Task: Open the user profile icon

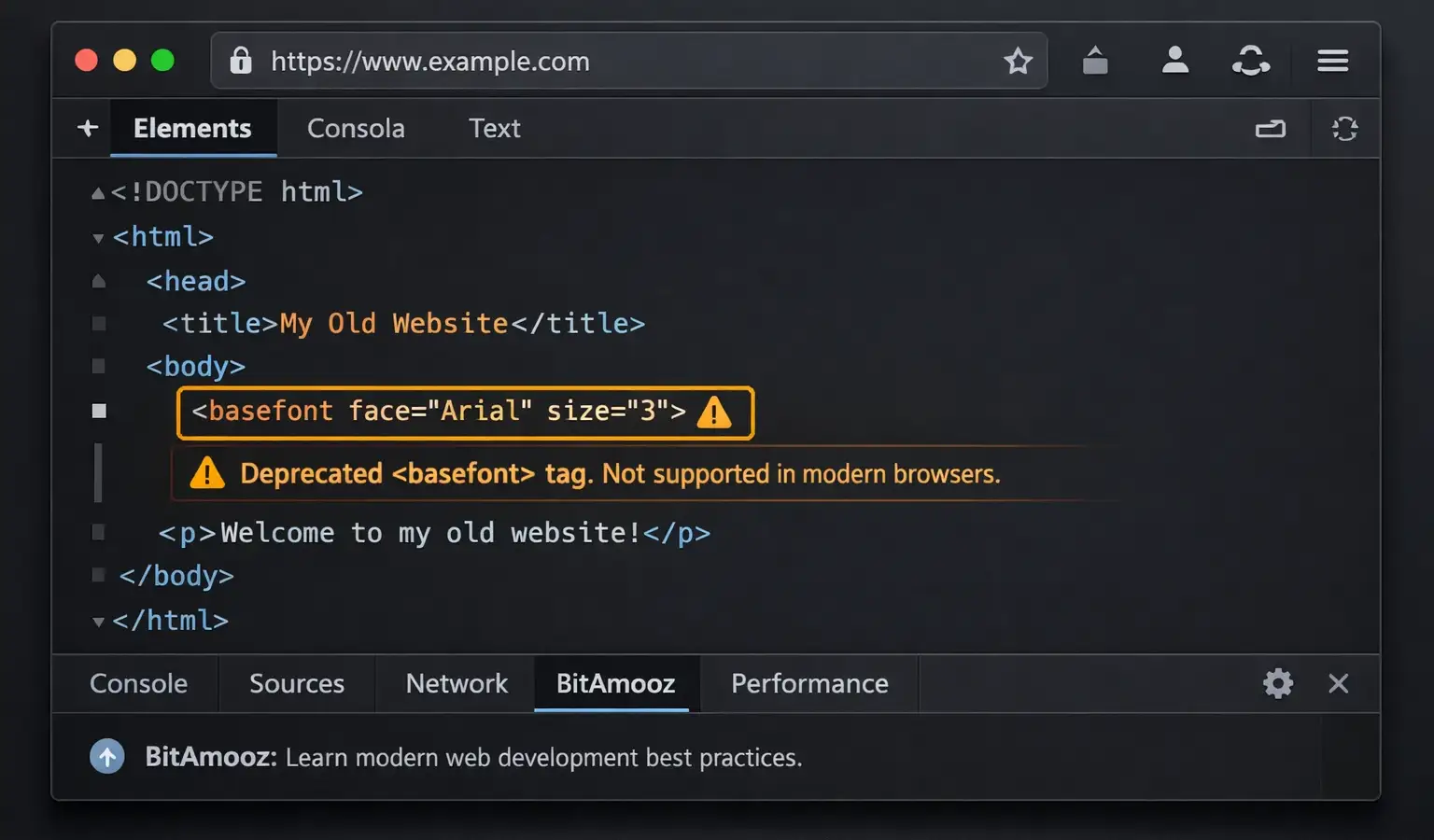Action: tap(1175, 61)
